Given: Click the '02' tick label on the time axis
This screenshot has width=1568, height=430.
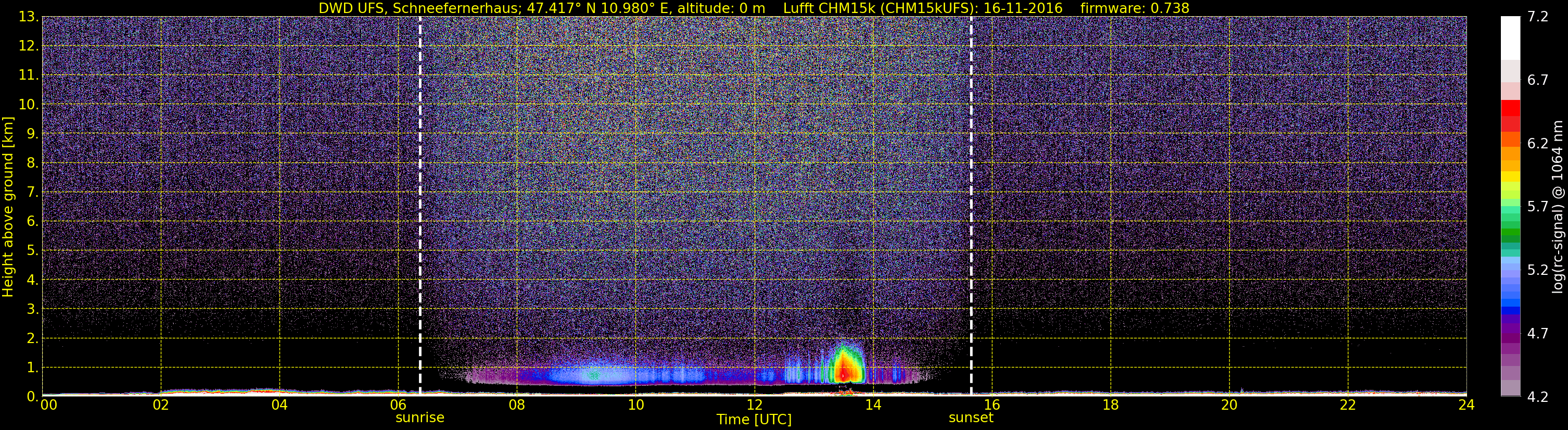Looking at the screenshot, I should pyautogui.click(x=161, y=405).
